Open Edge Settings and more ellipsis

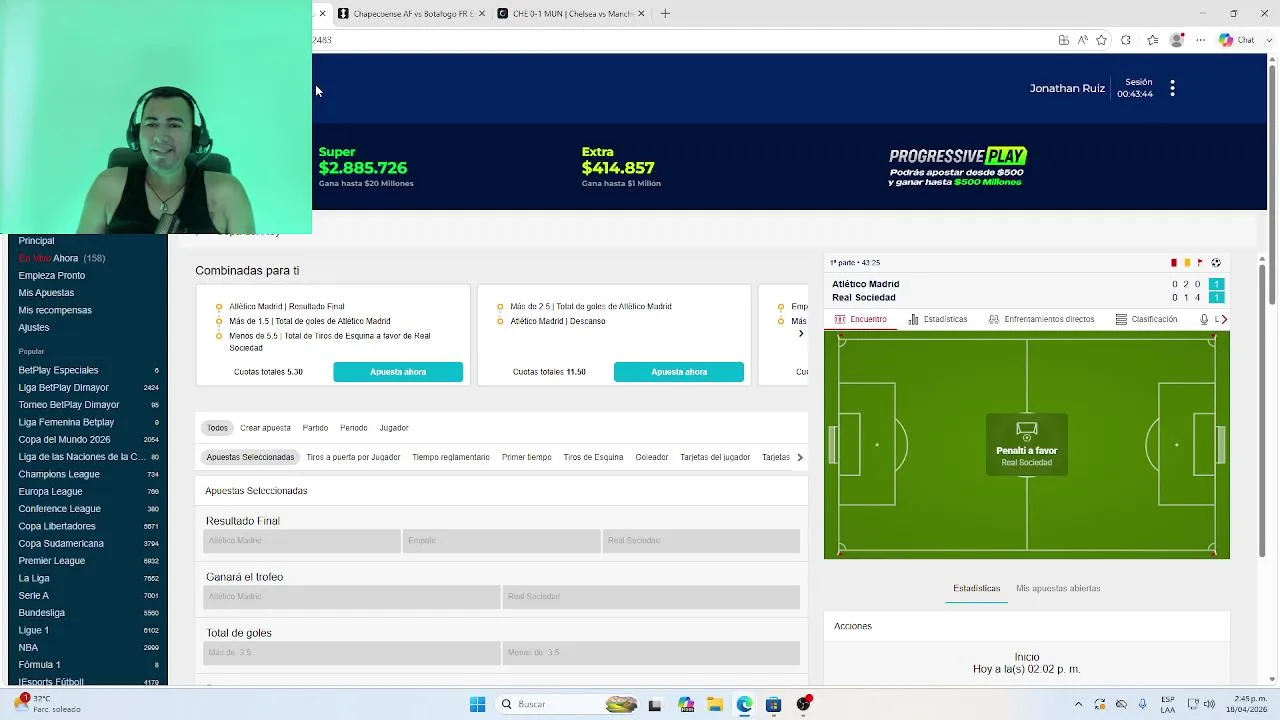pos(1201,40)
